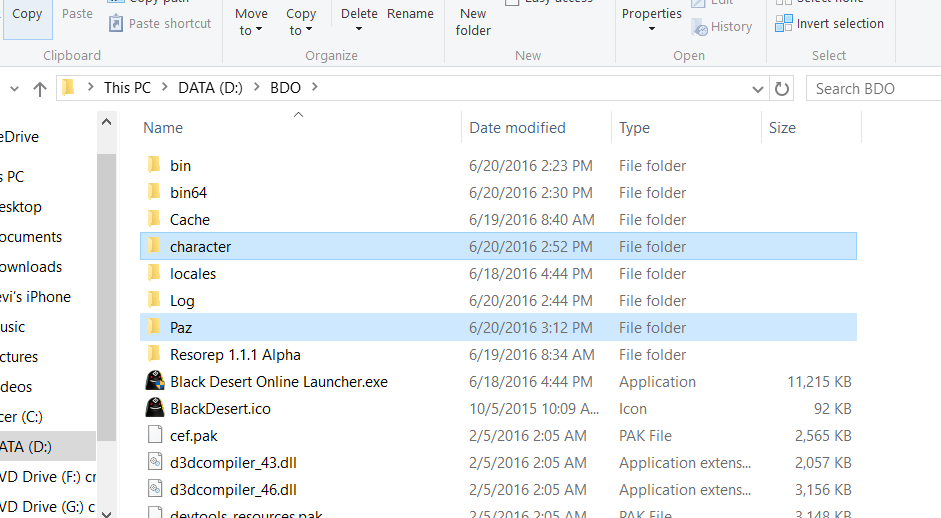Open the Copy to dropdown

tap(301, 22)
